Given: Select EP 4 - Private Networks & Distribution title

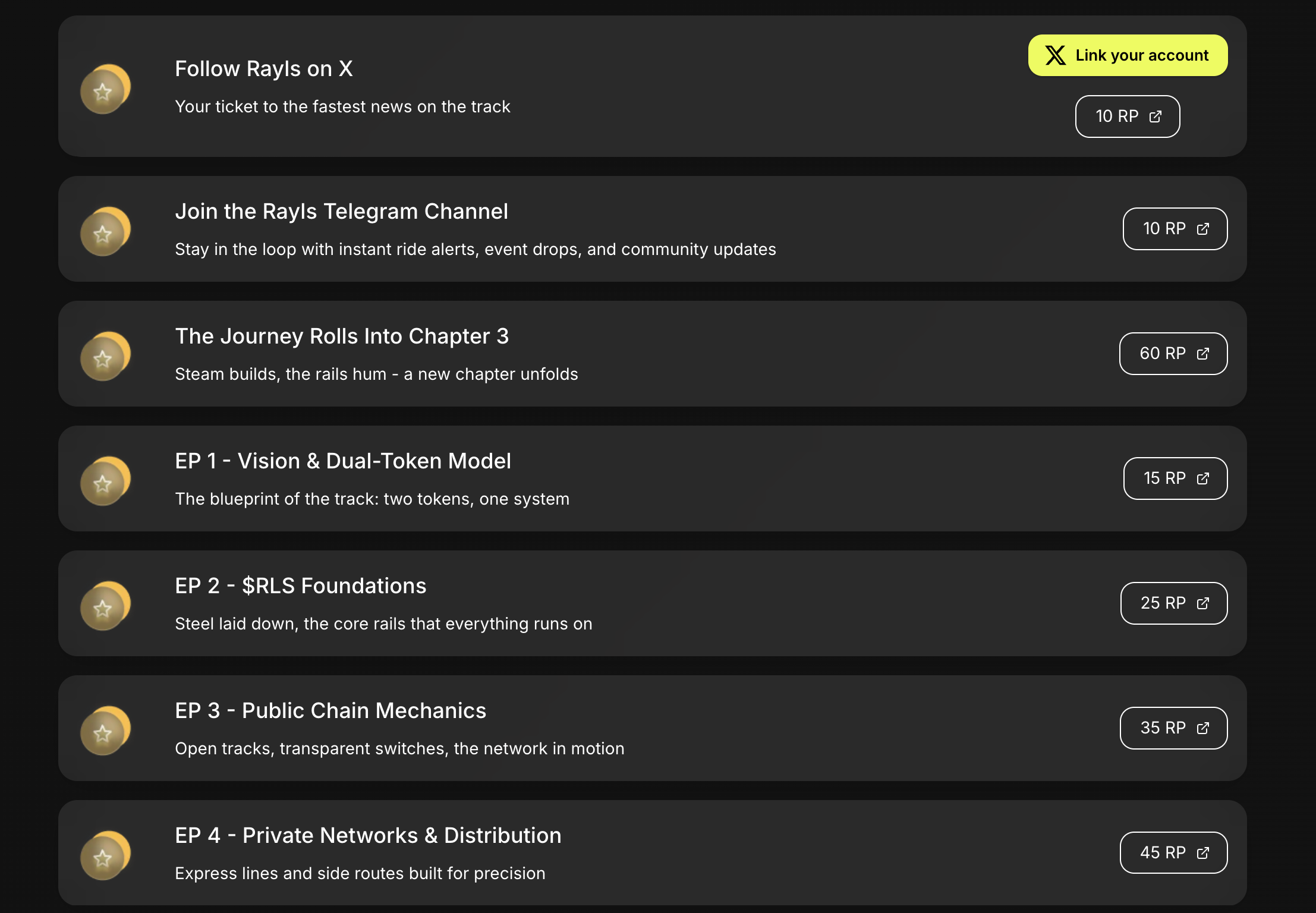Looking at the screenshot, I should (x=368, y=836).
